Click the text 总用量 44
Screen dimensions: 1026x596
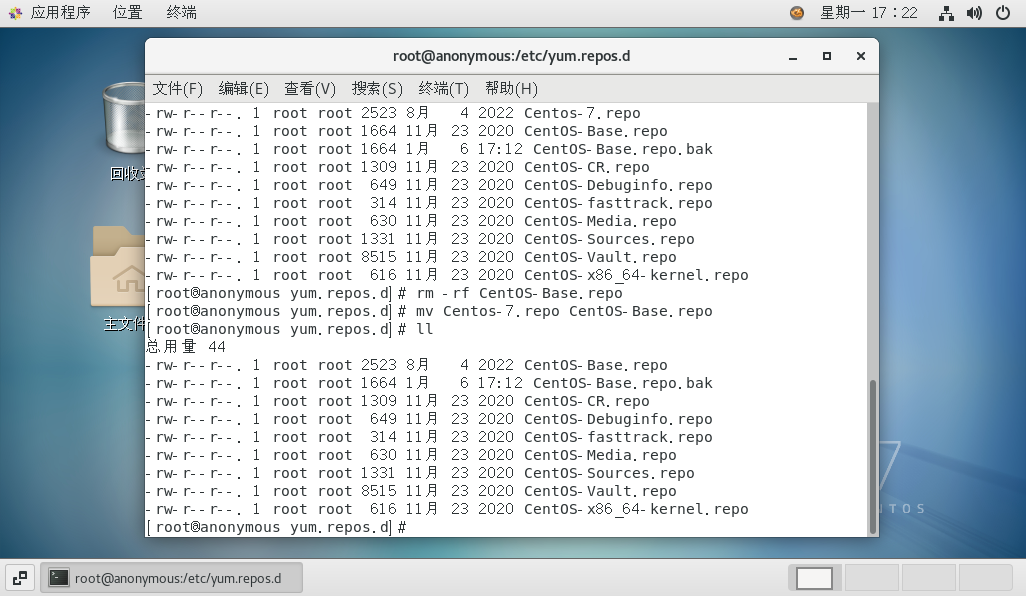186,347
